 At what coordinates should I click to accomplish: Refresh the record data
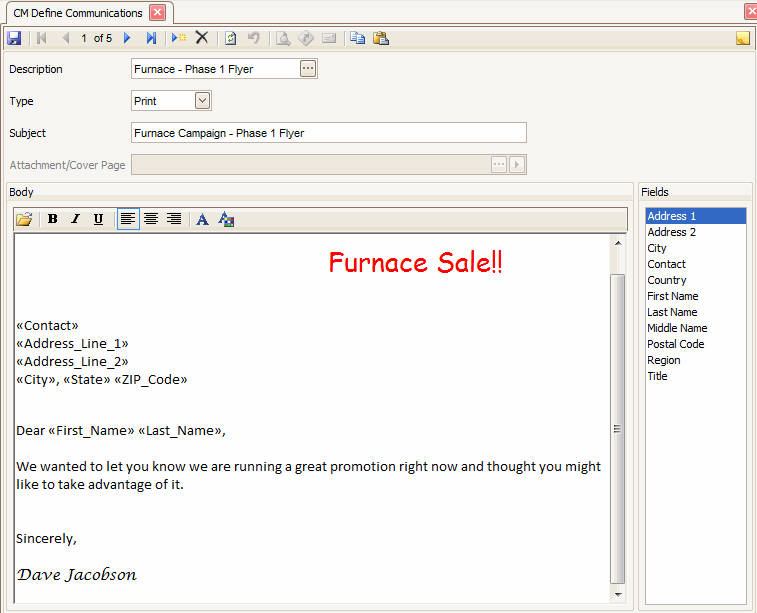[231, 38]
